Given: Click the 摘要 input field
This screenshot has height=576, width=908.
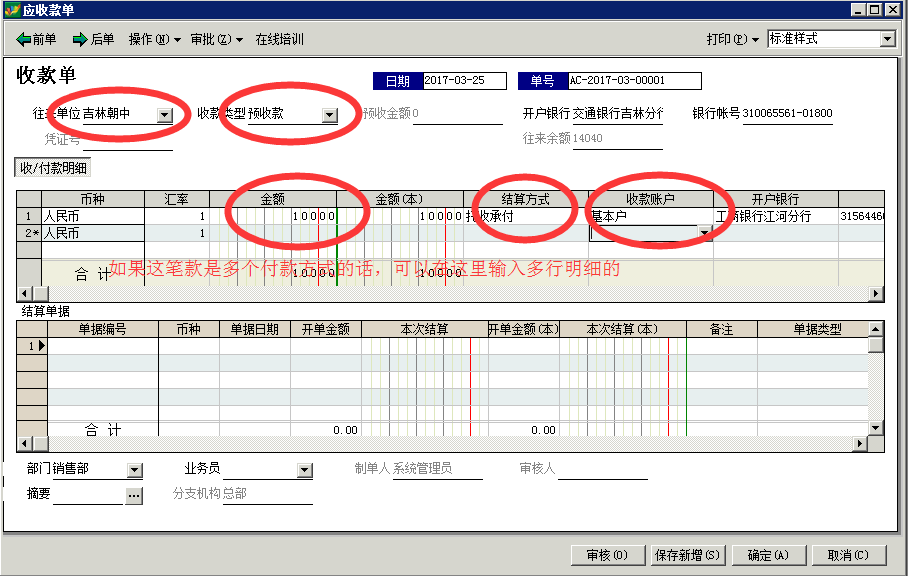Looking at the screenshot, I should [88, 495].
